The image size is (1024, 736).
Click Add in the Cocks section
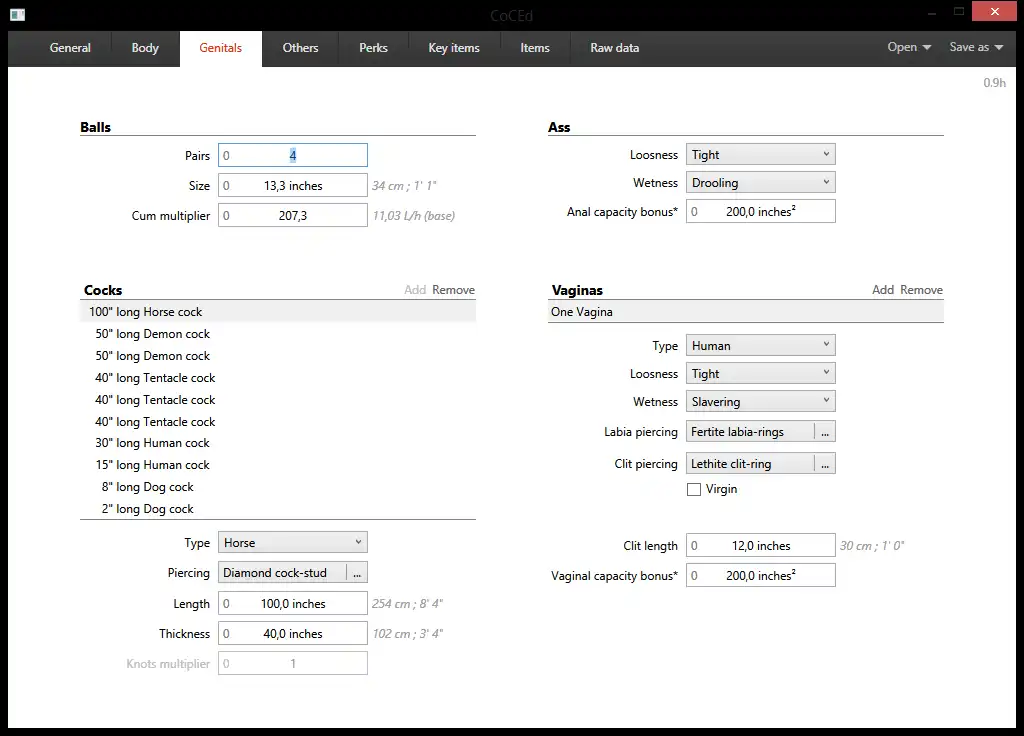click(415, 290)
